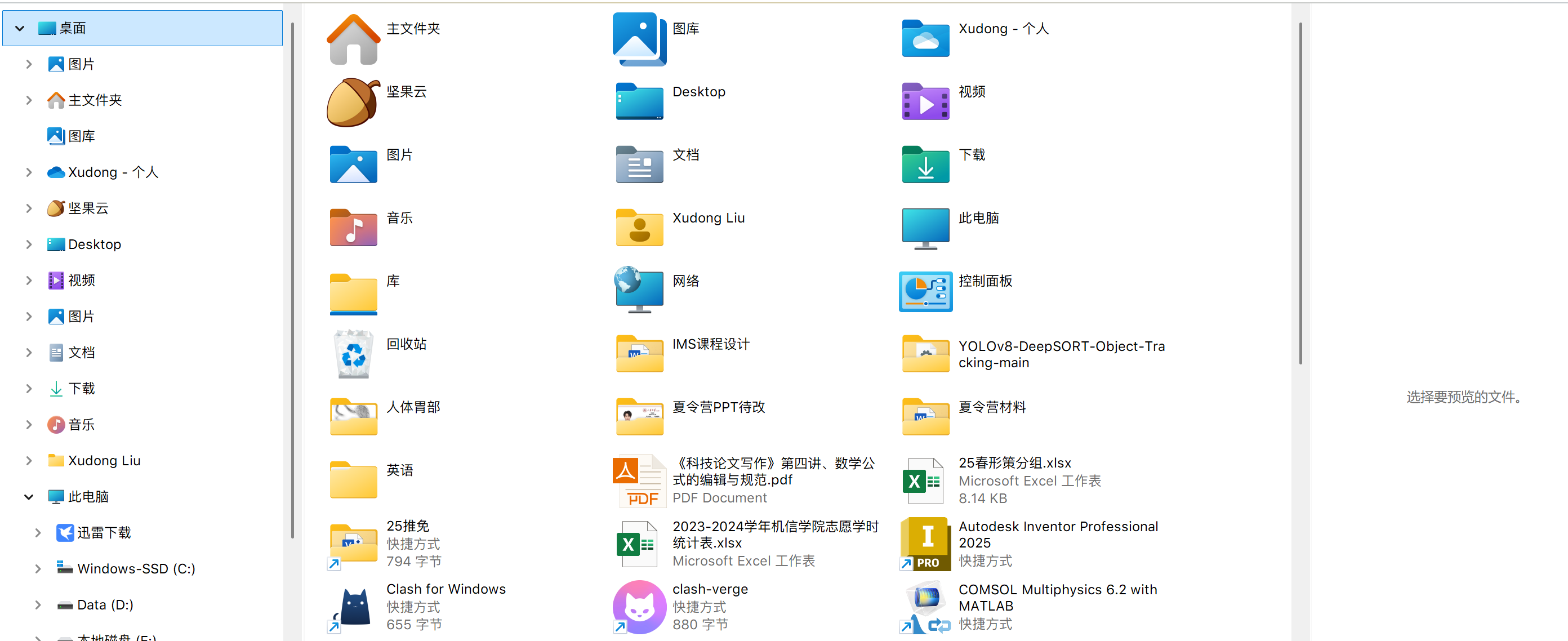Open the 视频 video folder icon in file list
The height and width of the screenshot is (641, 1568).
tap(925, 101)
